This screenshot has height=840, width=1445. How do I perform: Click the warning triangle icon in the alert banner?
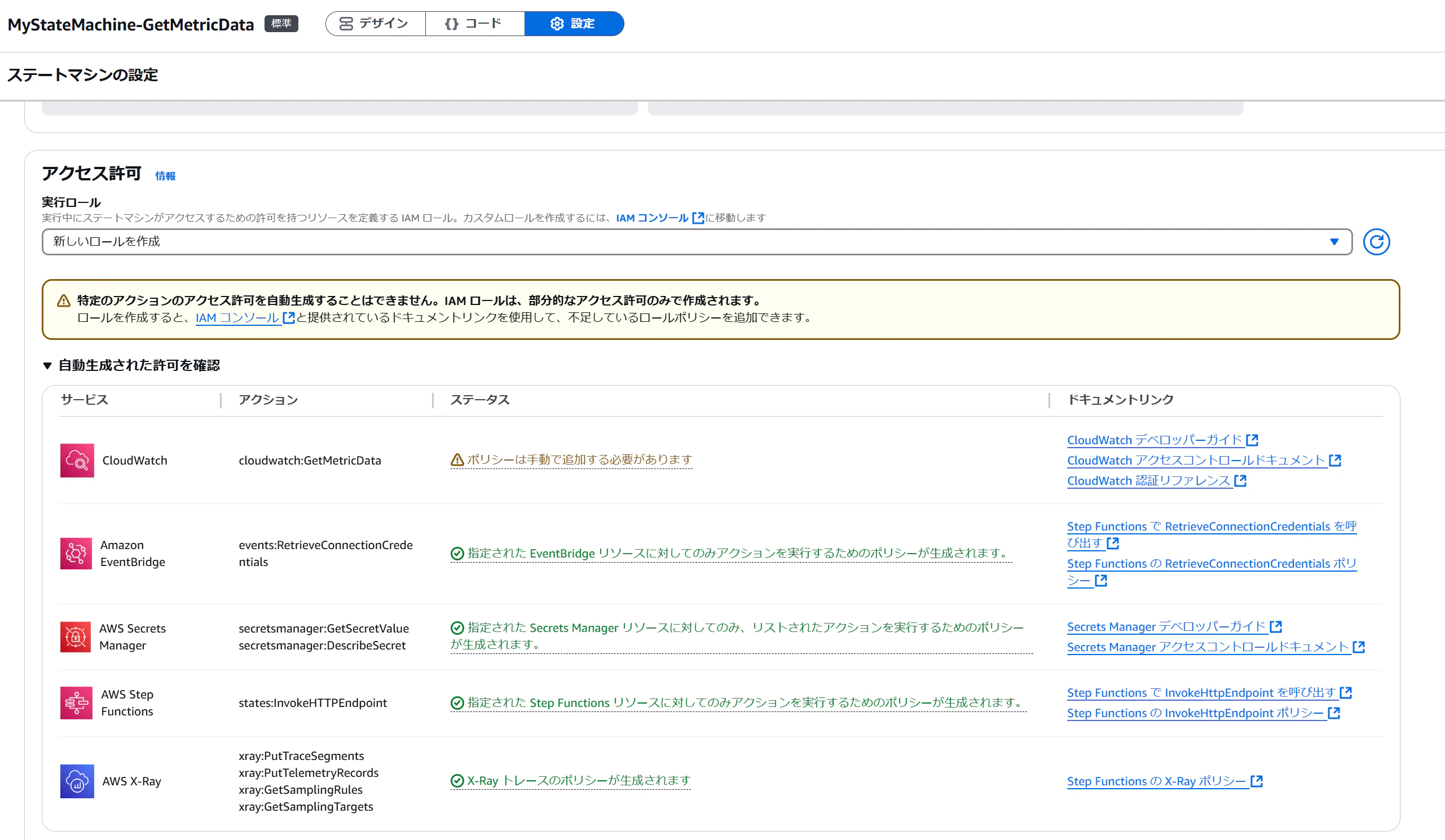click(x=64, y=301)
